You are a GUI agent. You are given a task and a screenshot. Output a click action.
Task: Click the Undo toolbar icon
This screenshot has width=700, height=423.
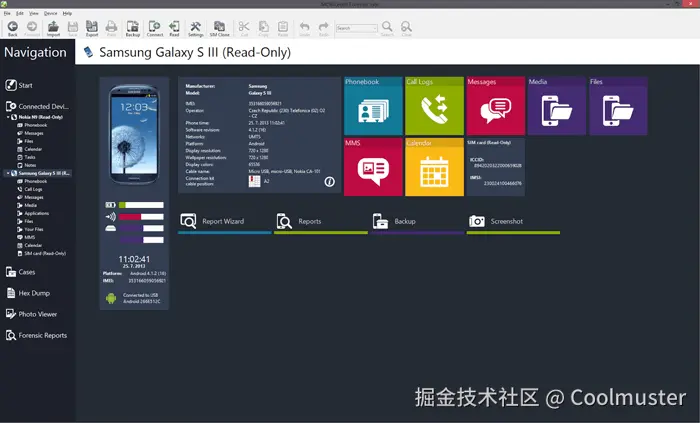click(x=304, y=29)
